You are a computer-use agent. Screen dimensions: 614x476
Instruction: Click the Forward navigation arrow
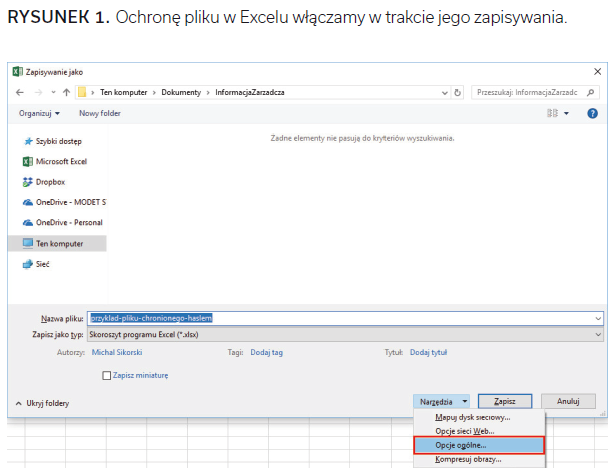tap(38, 92)
